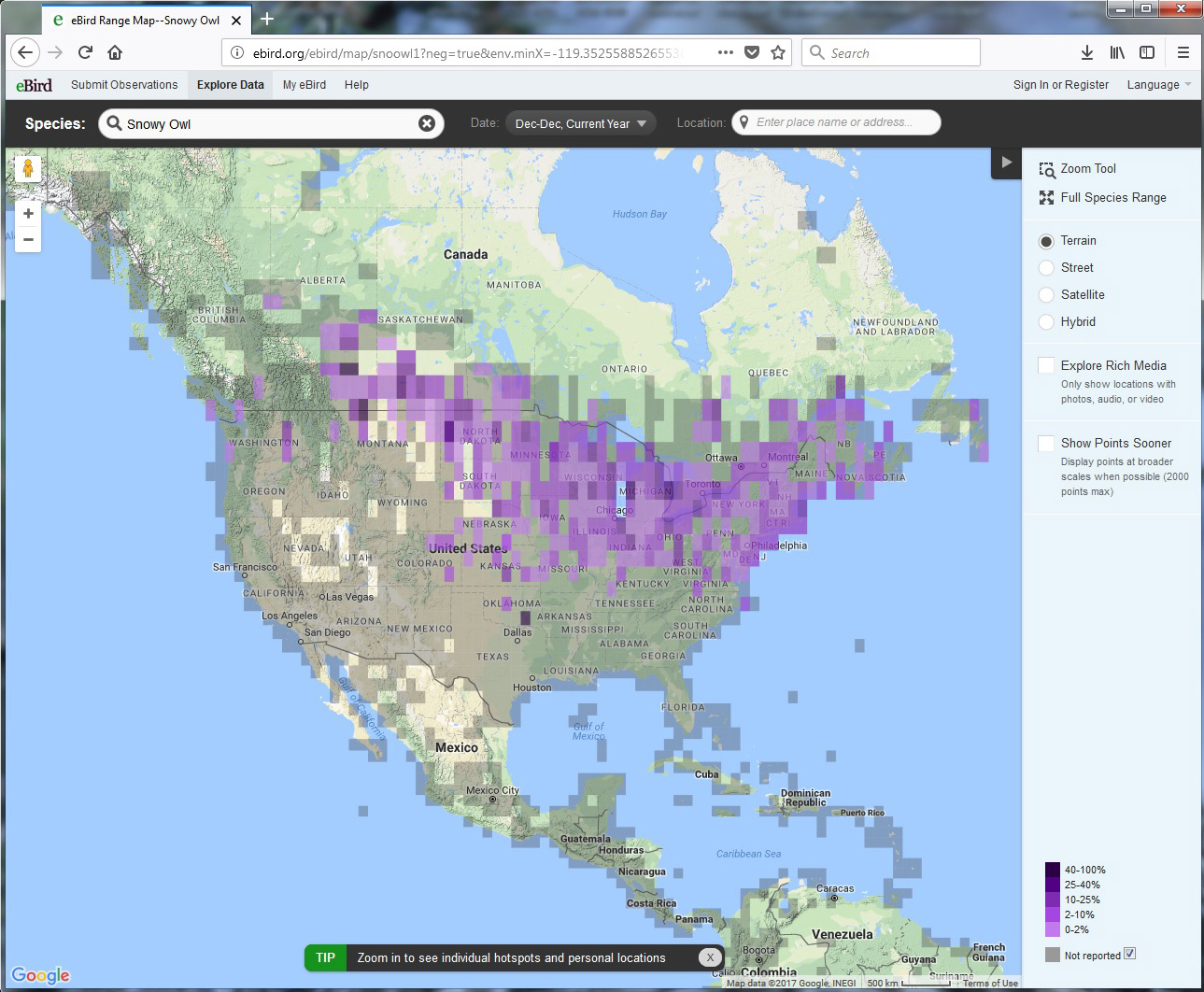Open the Explore Data tab
Image resolution: width=1204 pixels, height=992 pixels.
pyautogui.click(x=231, y=84)
